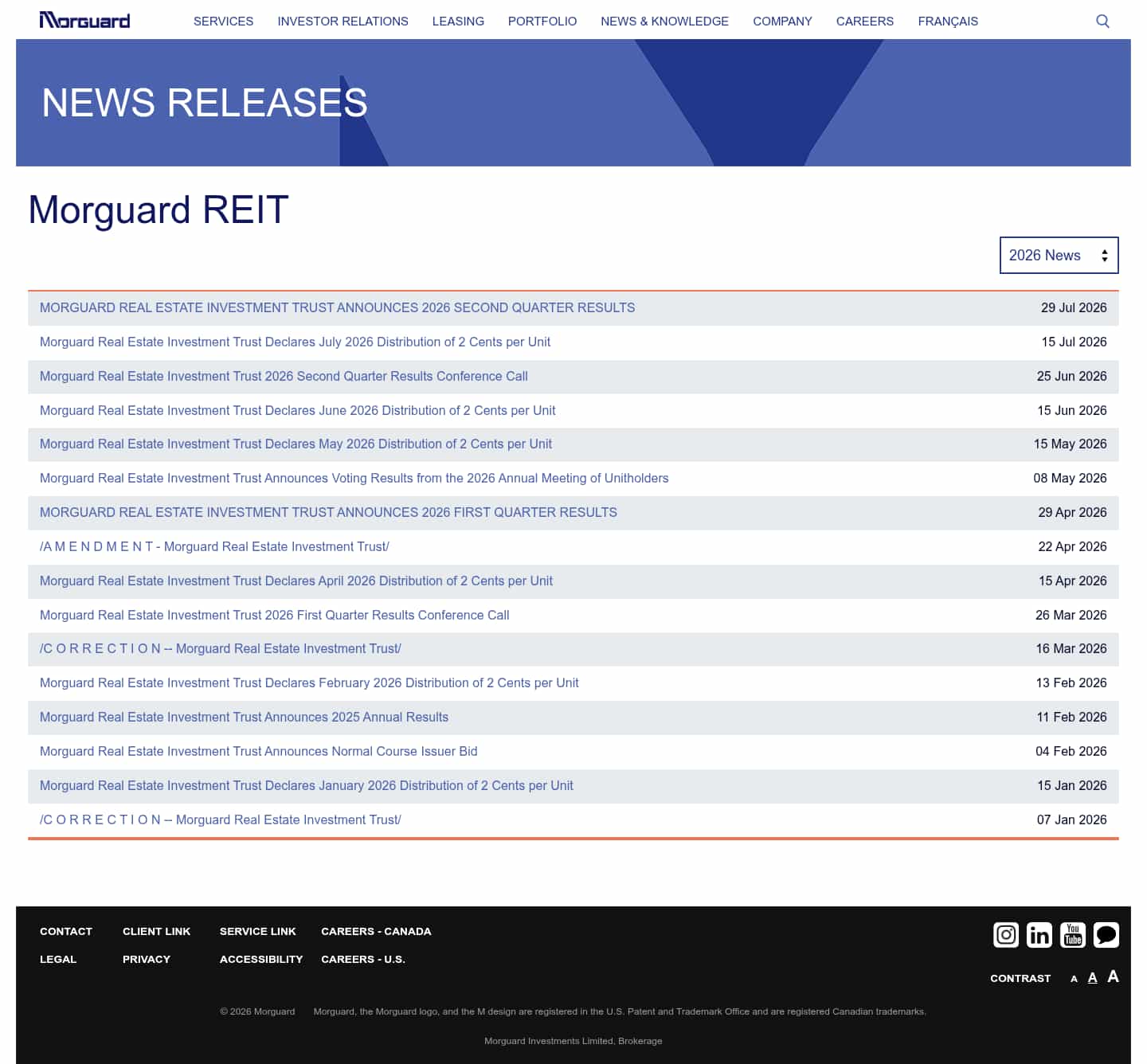This screenshot has width=1147, height=1064.
Task: Toggle the Contrast option
Action: pyautogui.click(x=1020, y=978)
